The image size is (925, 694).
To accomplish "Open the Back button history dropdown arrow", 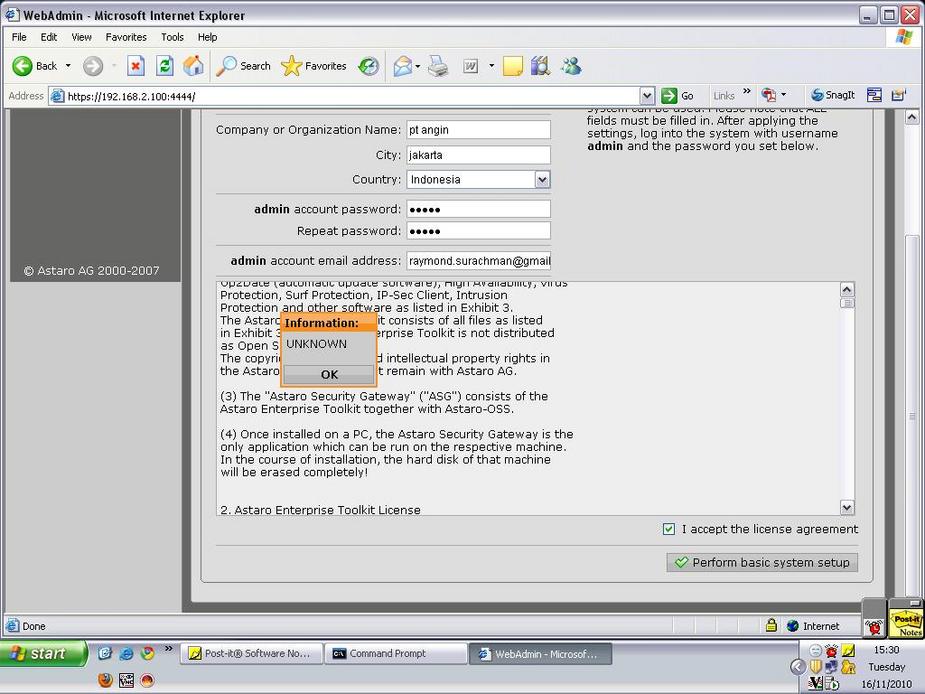I will pyautogui.click(x=68, y=66).
